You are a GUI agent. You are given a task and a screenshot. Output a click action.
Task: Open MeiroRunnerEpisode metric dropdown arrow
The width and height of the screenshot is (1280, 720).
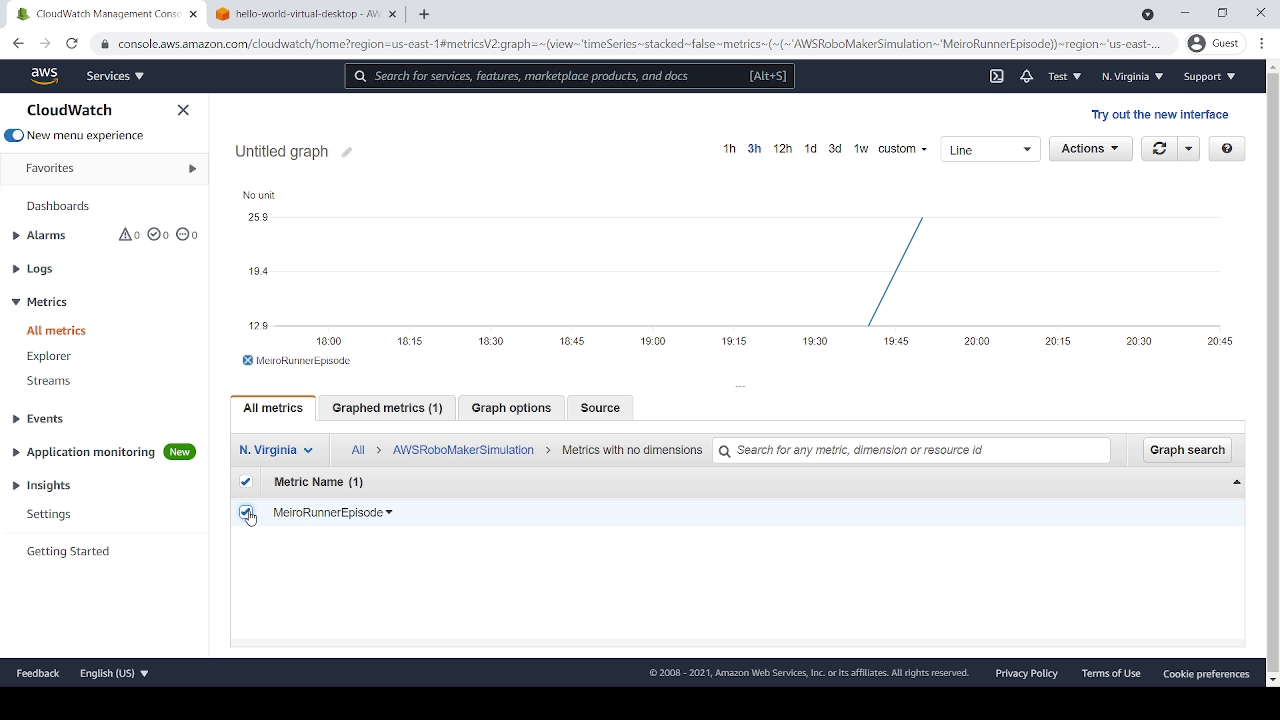(389, 513)
